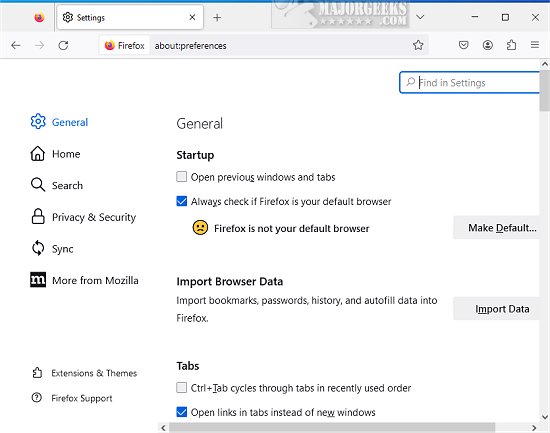Open the Search settings category

[57, 185]
